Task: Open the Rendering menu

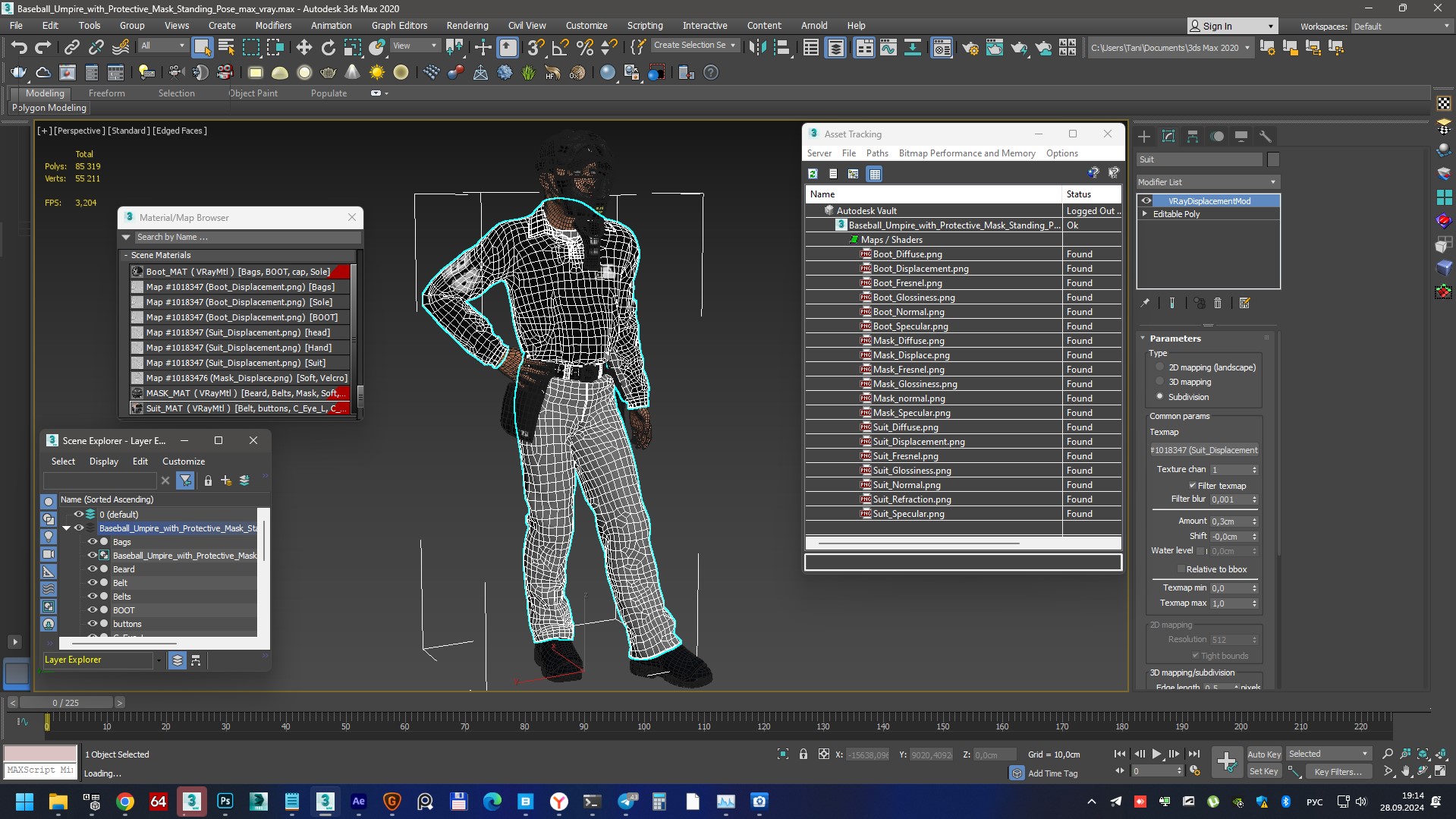Action: 467,25
